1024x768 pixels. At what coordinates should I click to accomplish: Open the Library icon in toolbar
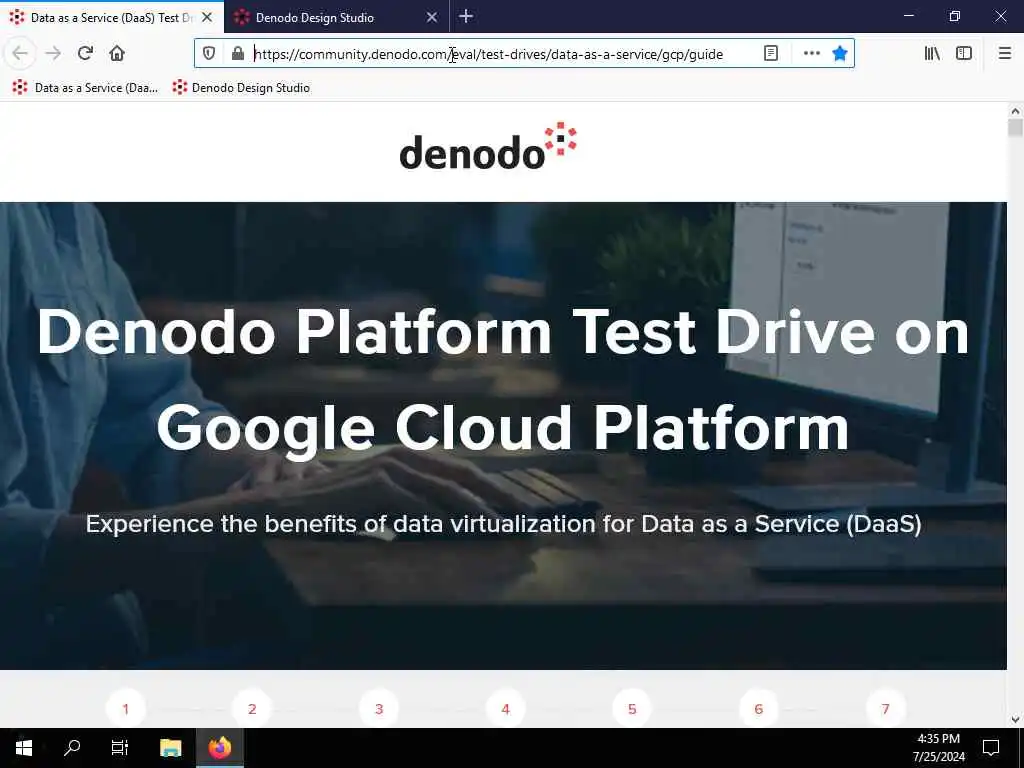click(x=932, y=54)
